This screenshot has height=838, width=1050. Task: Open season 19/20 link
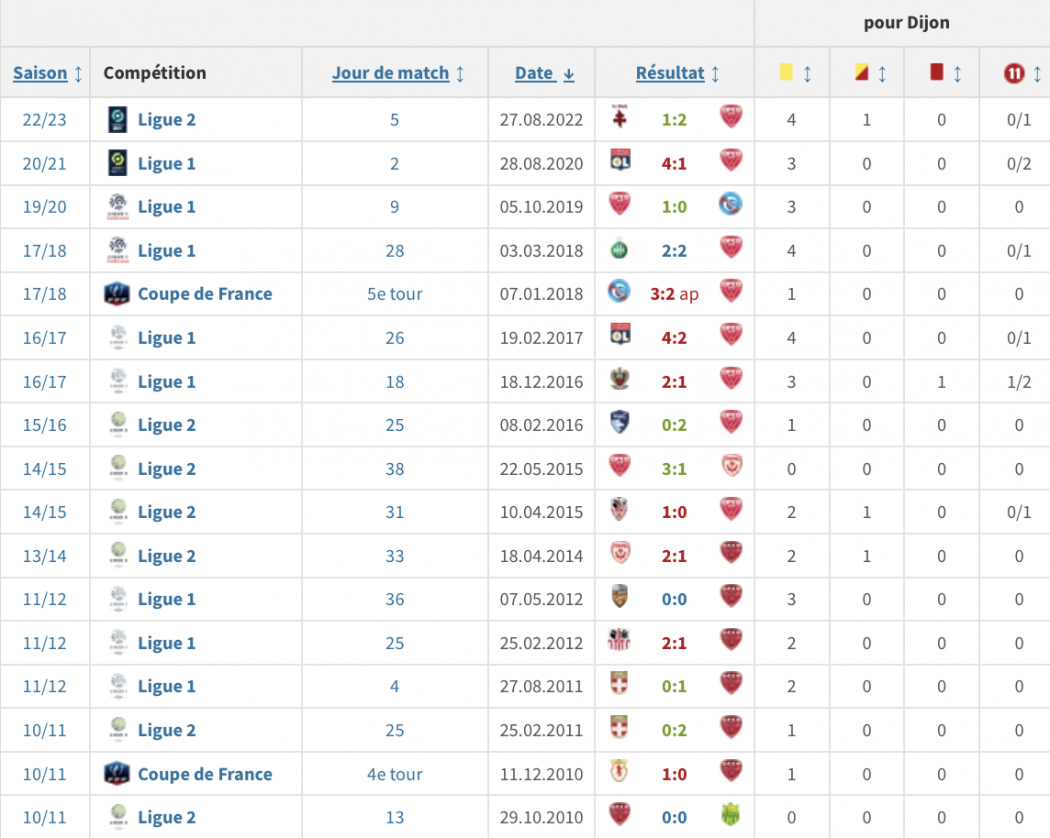click(44, 206)
